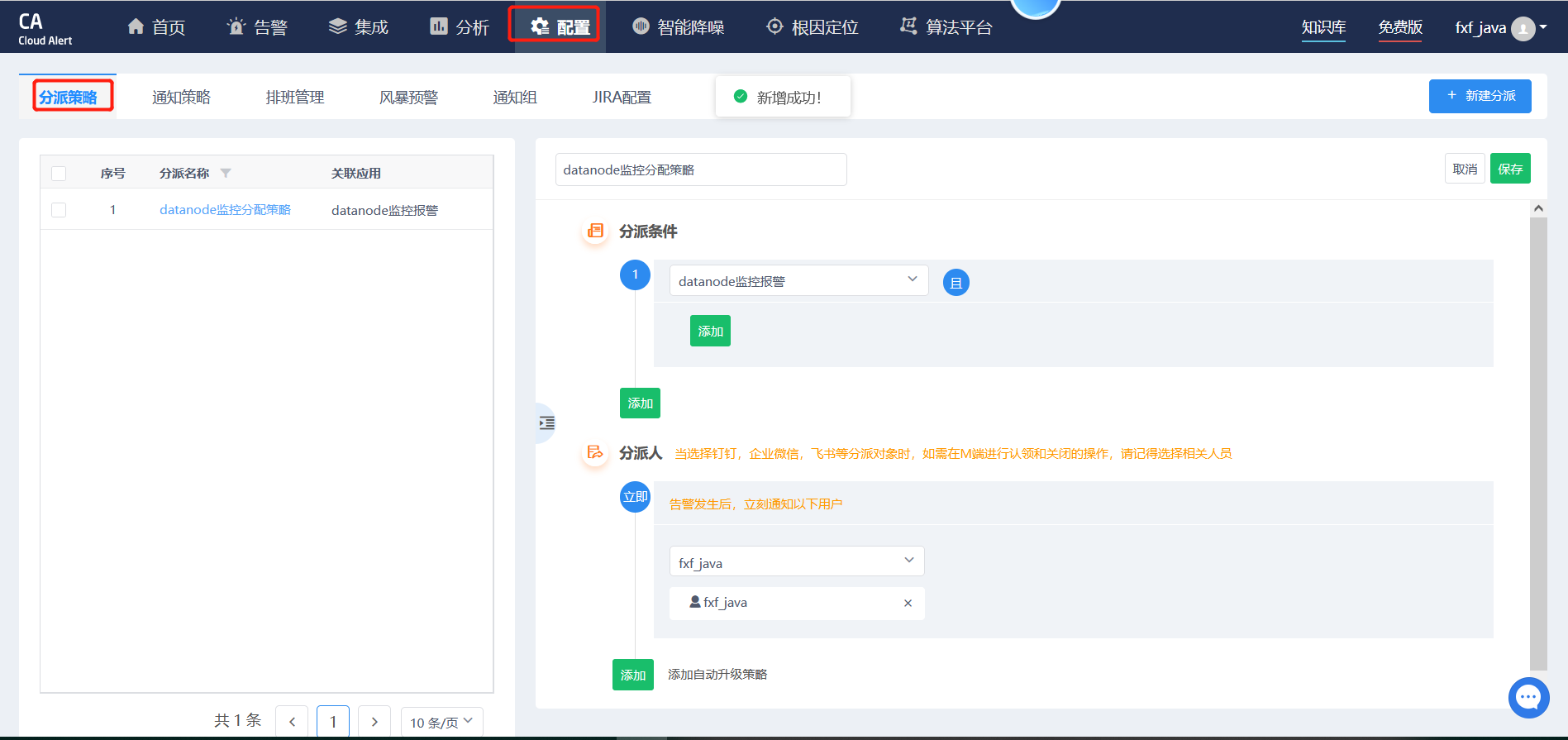Open the 配置 configuration section
The height and width of the screenshot is (740, 1568).
pyautogui.click(x=560, y=27)
